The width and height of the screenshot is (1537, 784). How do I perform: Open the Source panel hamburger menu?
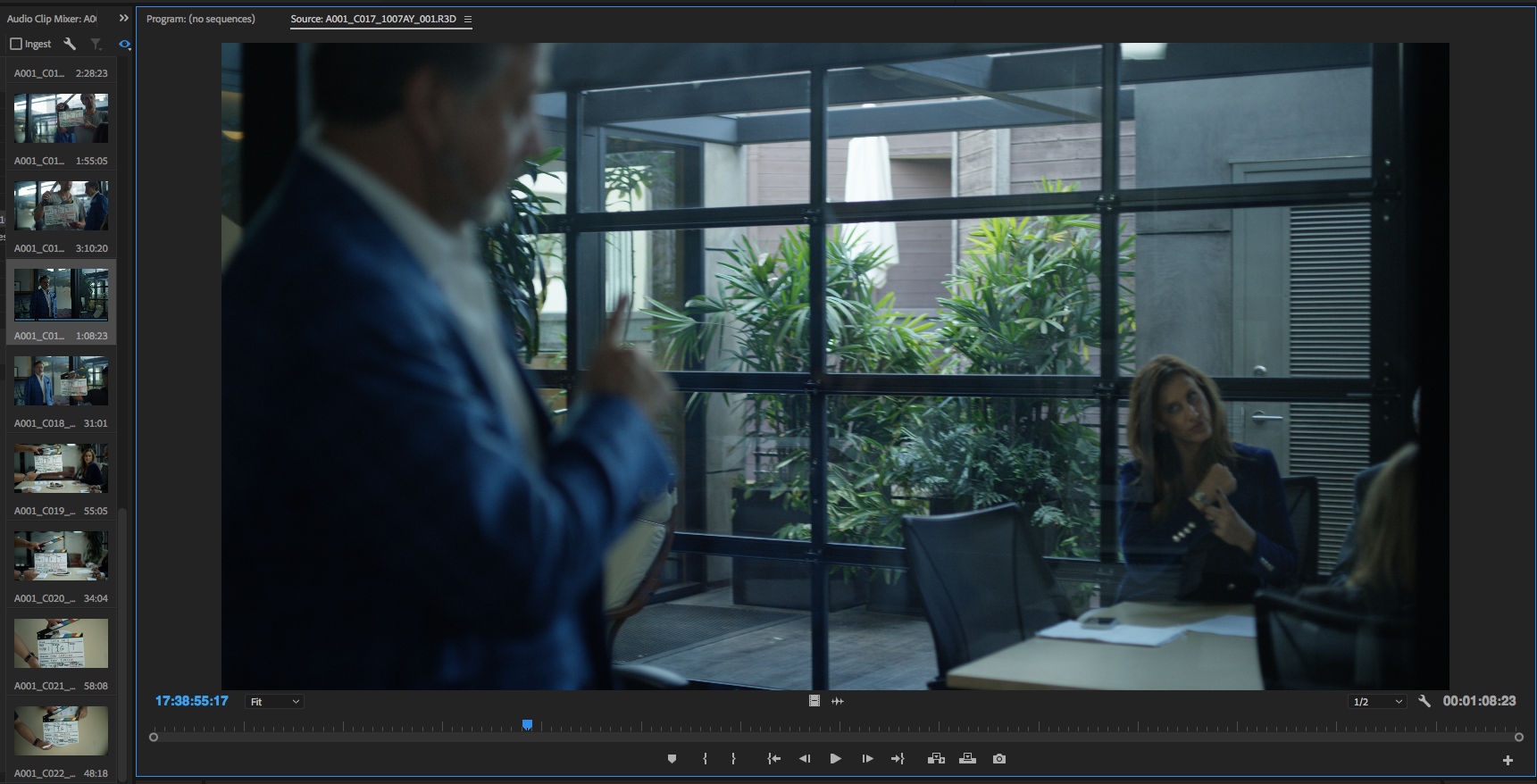coord(467,19)
